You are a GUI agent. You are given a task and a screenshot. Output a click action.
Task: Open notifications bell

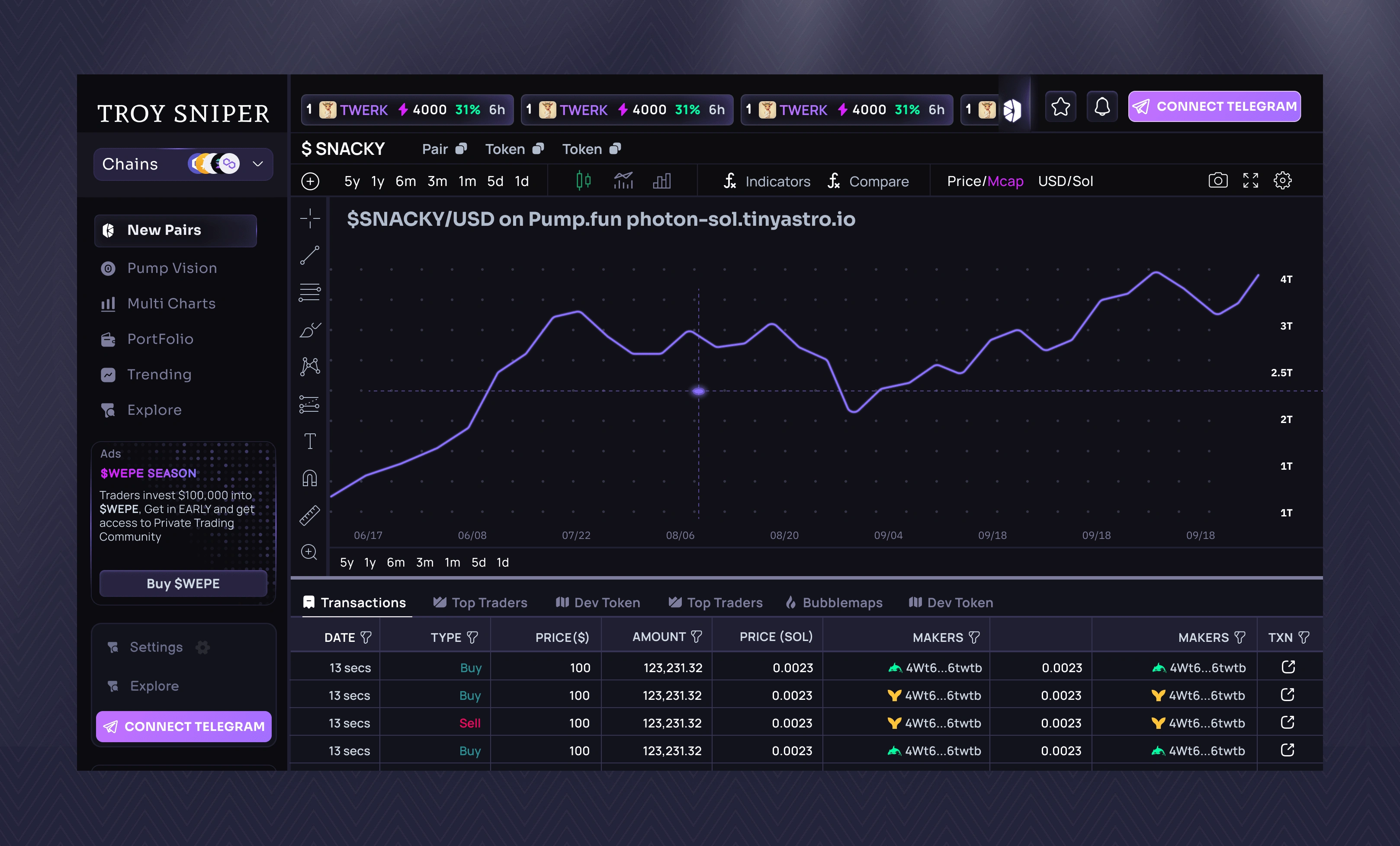coord(1102,107)
